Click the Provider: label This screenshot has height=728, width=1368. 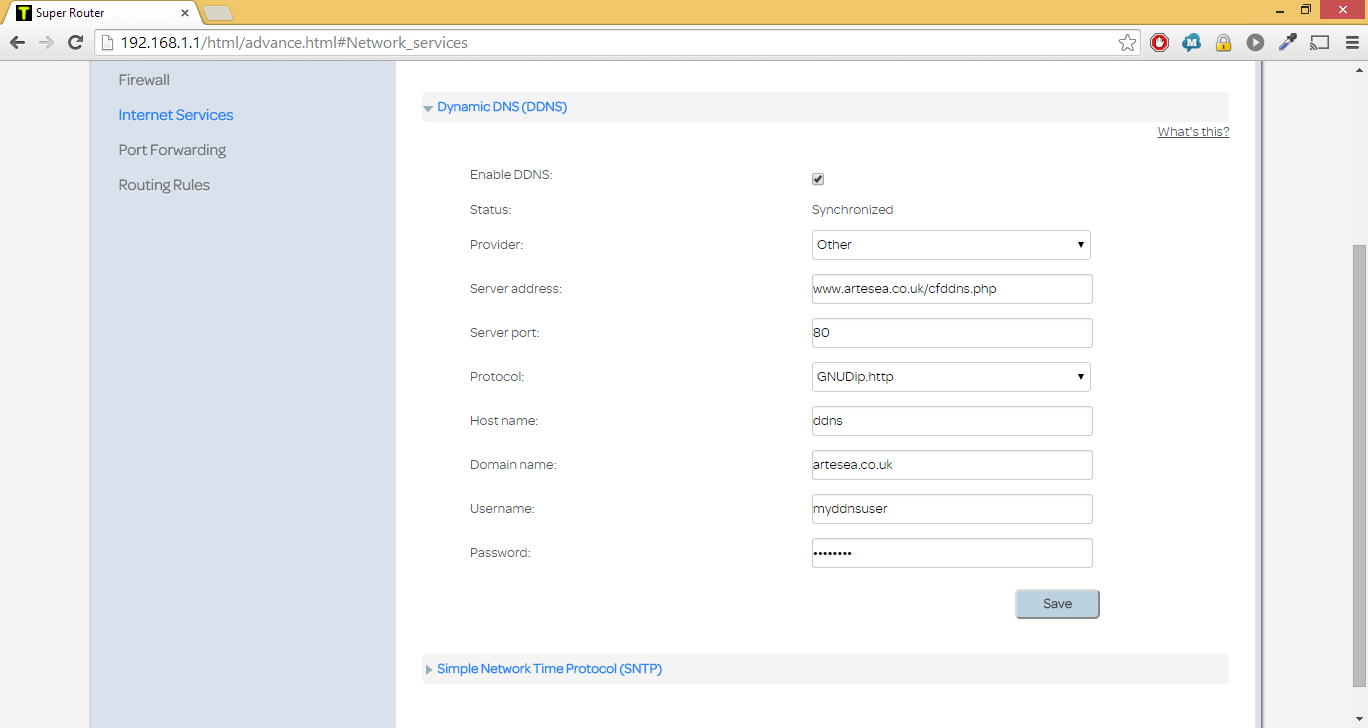pyautogui.click(x=496, y=245)
